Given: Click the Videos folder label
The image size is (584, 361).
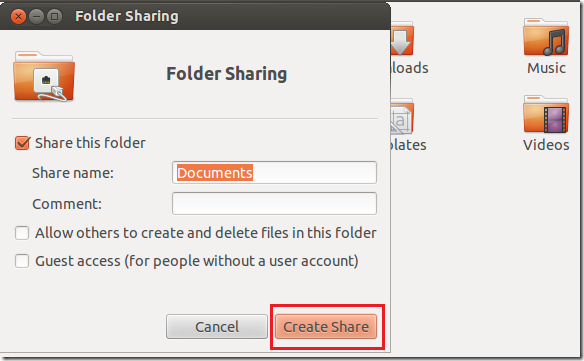Looking at the screenshot, I should click(546, 145).
